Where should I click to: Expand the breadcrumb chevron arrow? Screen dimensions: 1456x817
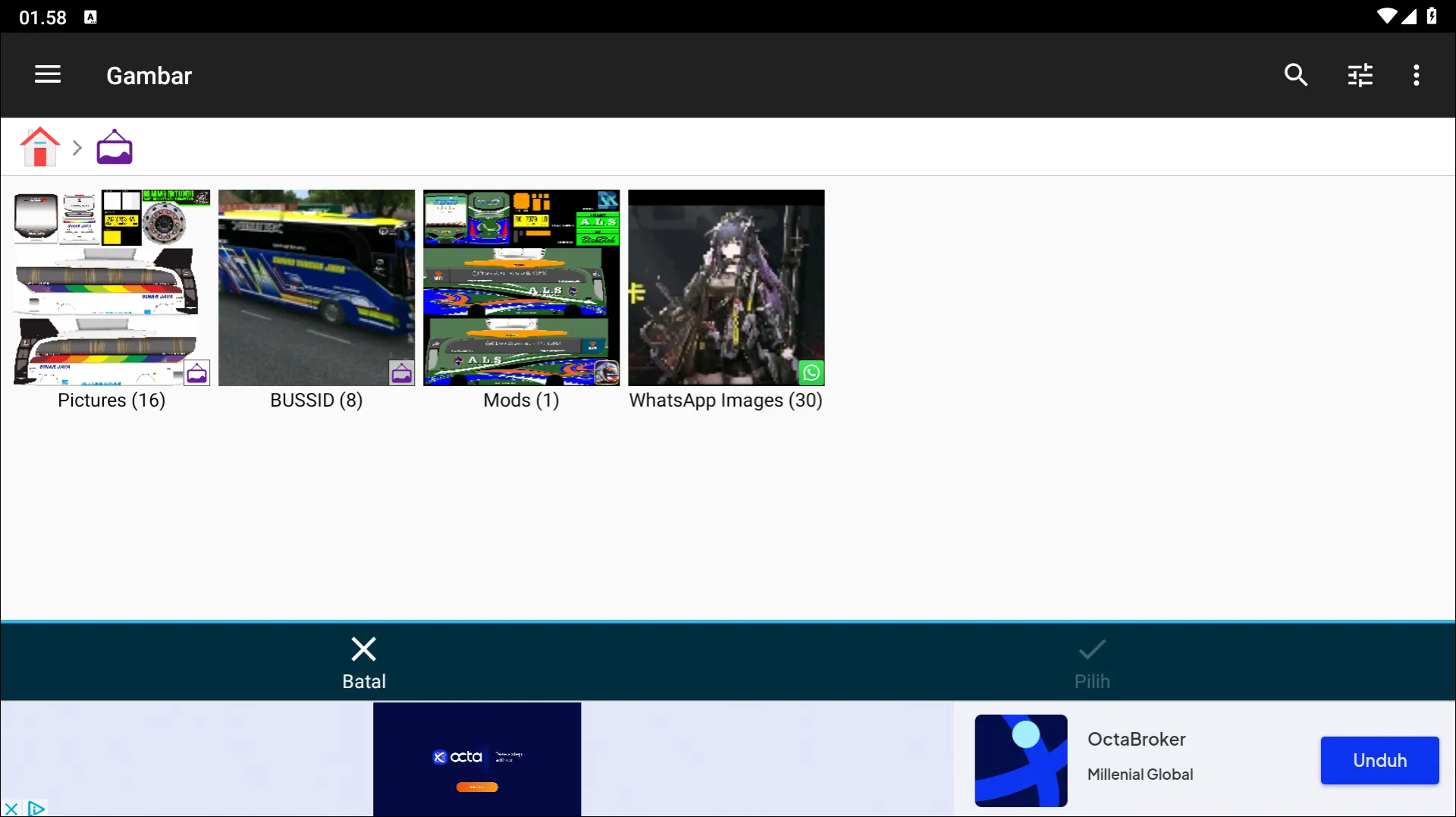tap(77, 148)
